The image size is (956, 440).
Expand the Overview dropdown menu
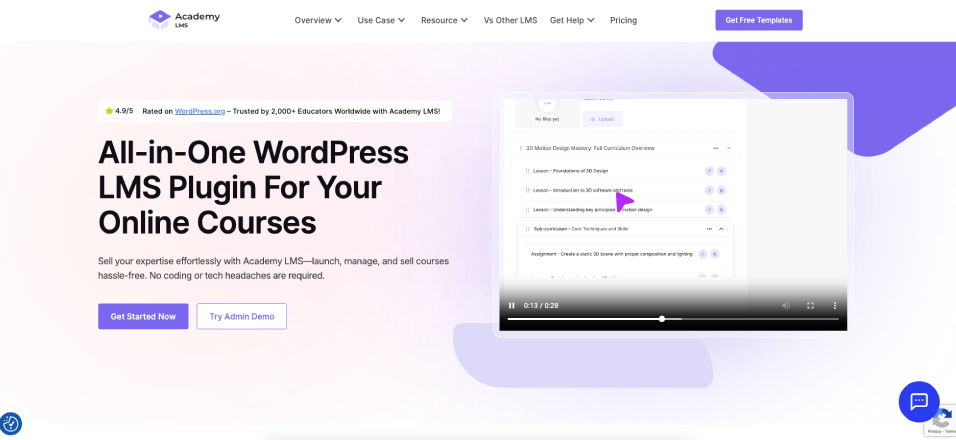[318, 20]
